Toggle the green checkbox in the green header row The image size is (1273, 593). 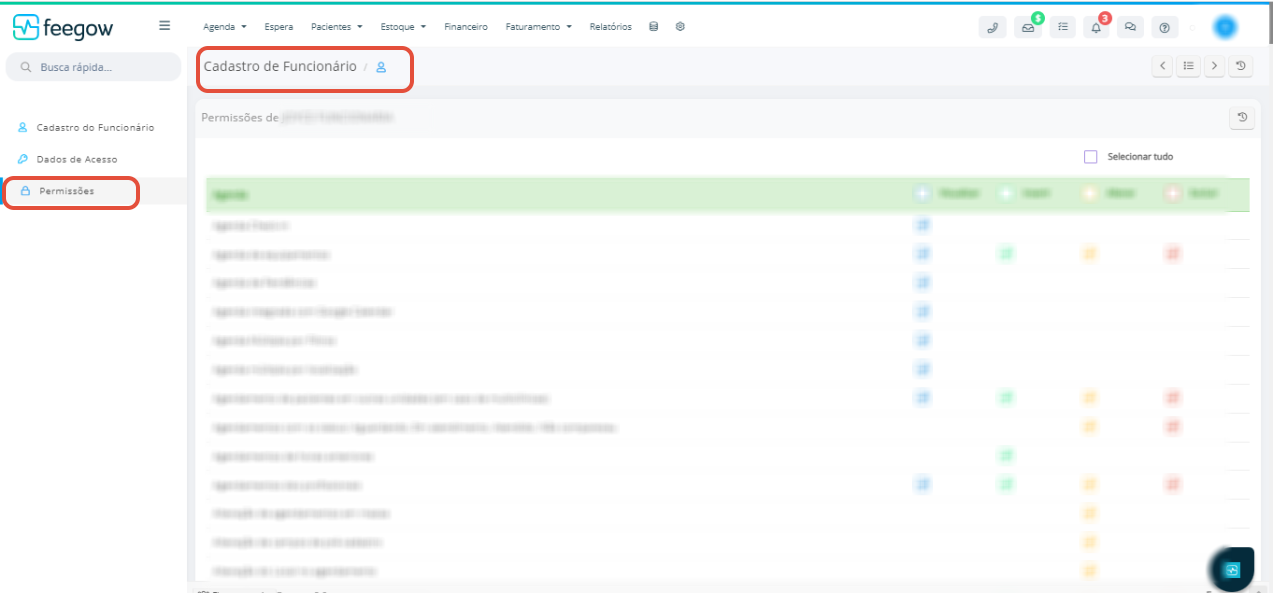click(x=1006, y=194)
